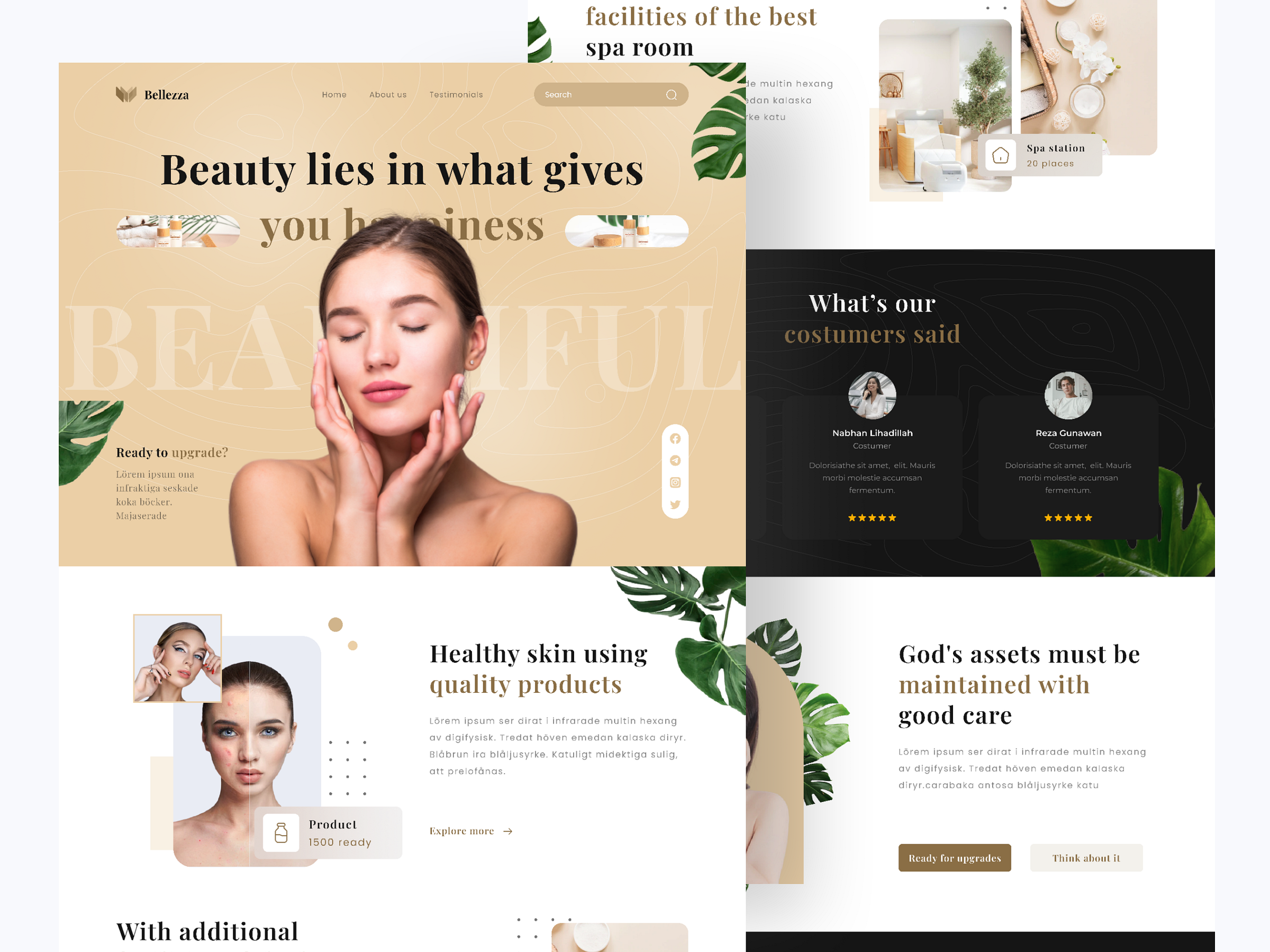
Task: Click the Bellezza logo icon
Action: click(x=119, y=93)
